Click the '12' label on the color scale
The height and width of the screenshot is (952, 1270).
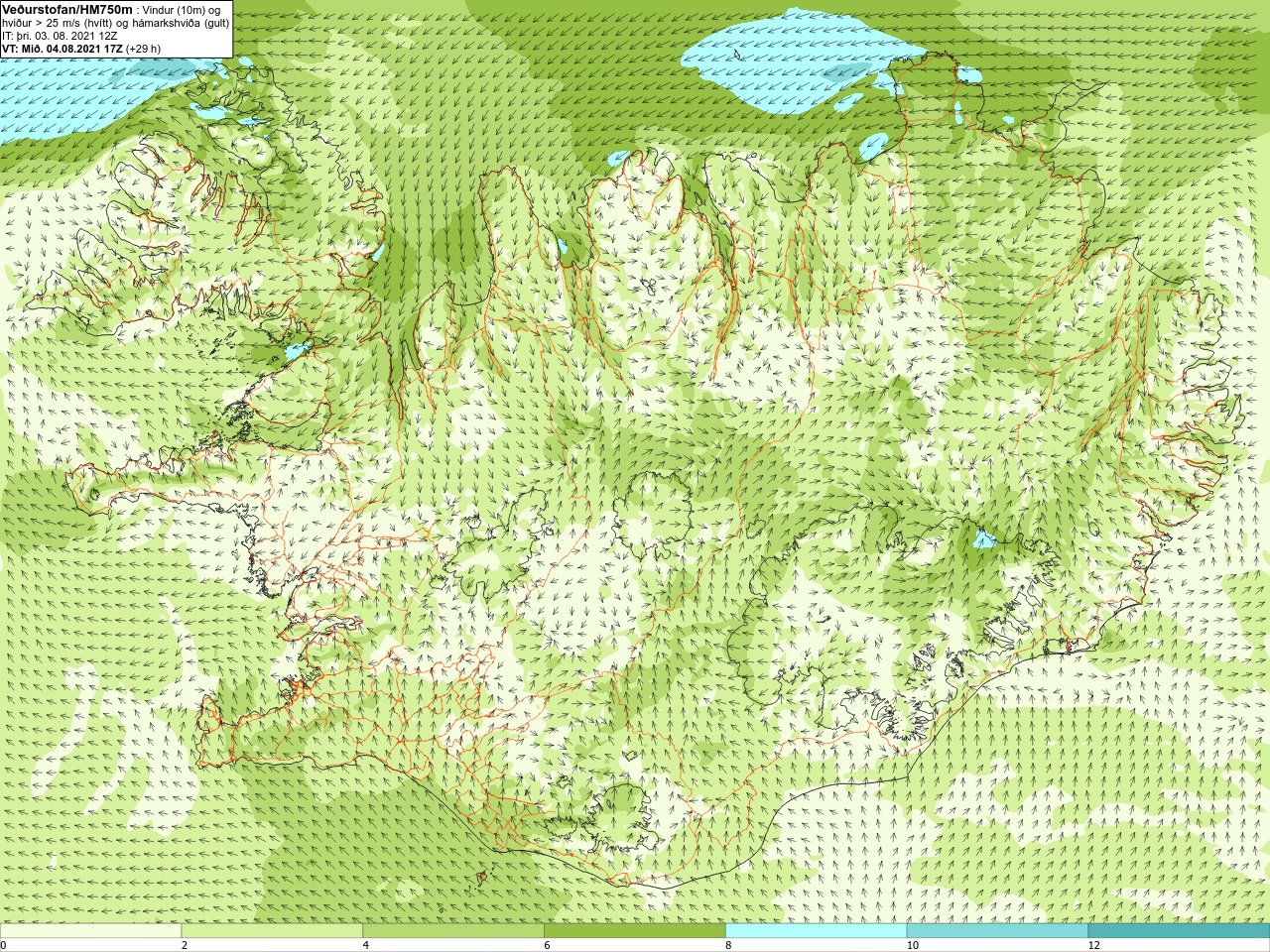click(1094, 945)
